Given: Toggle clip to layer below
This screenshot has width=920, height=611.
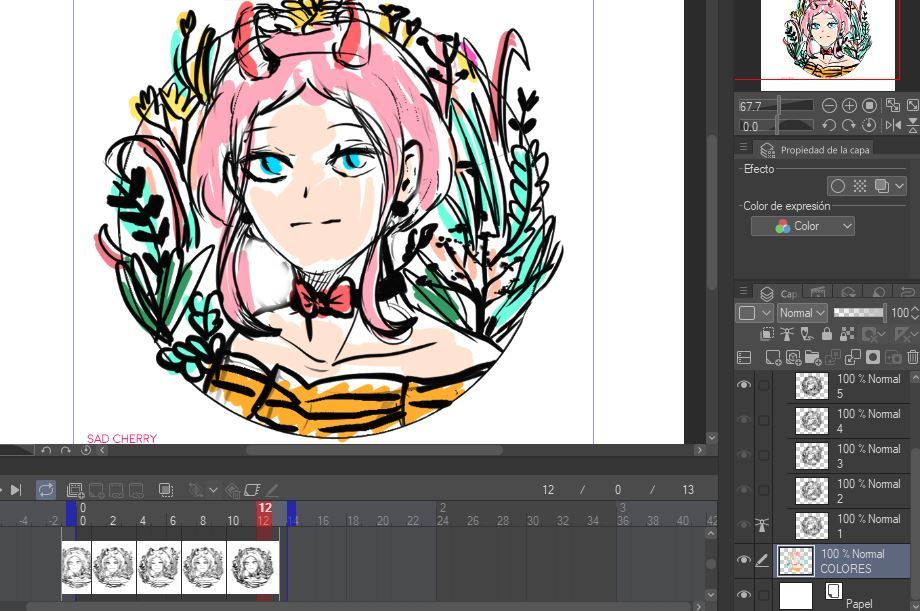Looking at the screenshot, I should tap(767, 335).
